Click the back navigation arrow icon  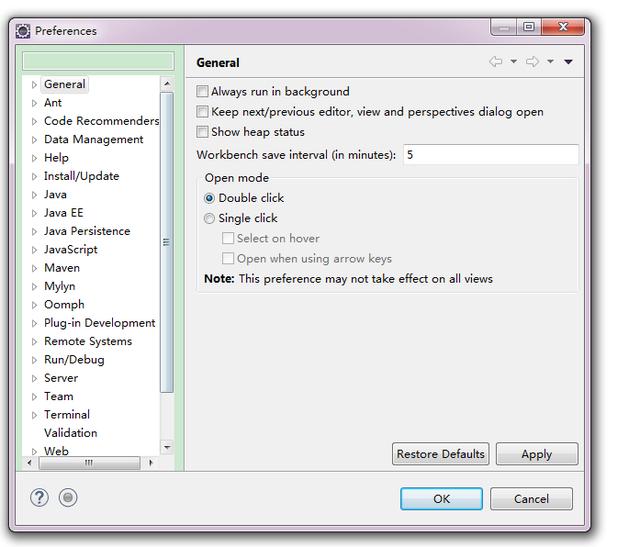pyautogui.click(x=496, y=62)
